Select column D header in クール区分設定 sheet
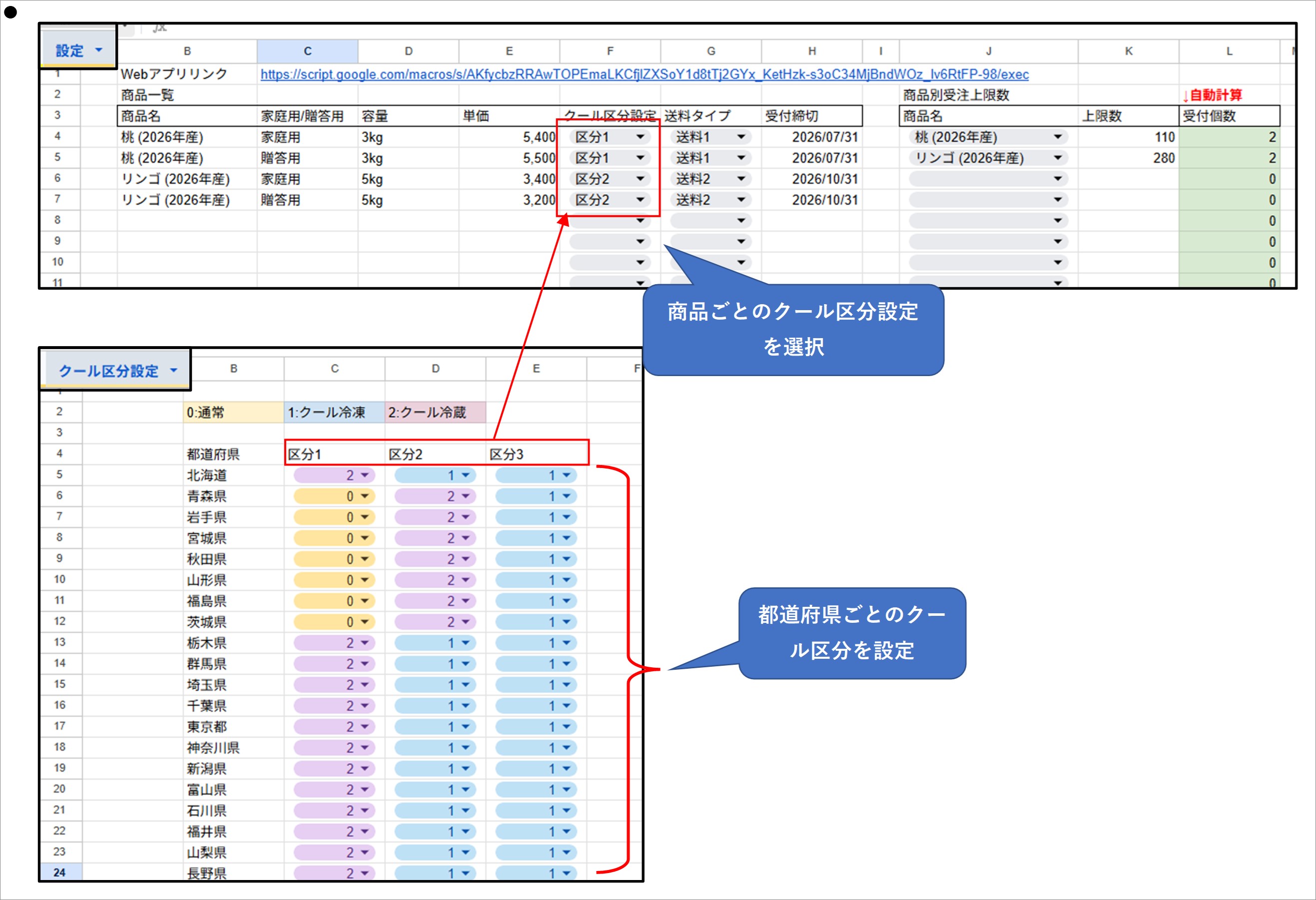Viewport: 1316px width, 900px height. (436, 369)
